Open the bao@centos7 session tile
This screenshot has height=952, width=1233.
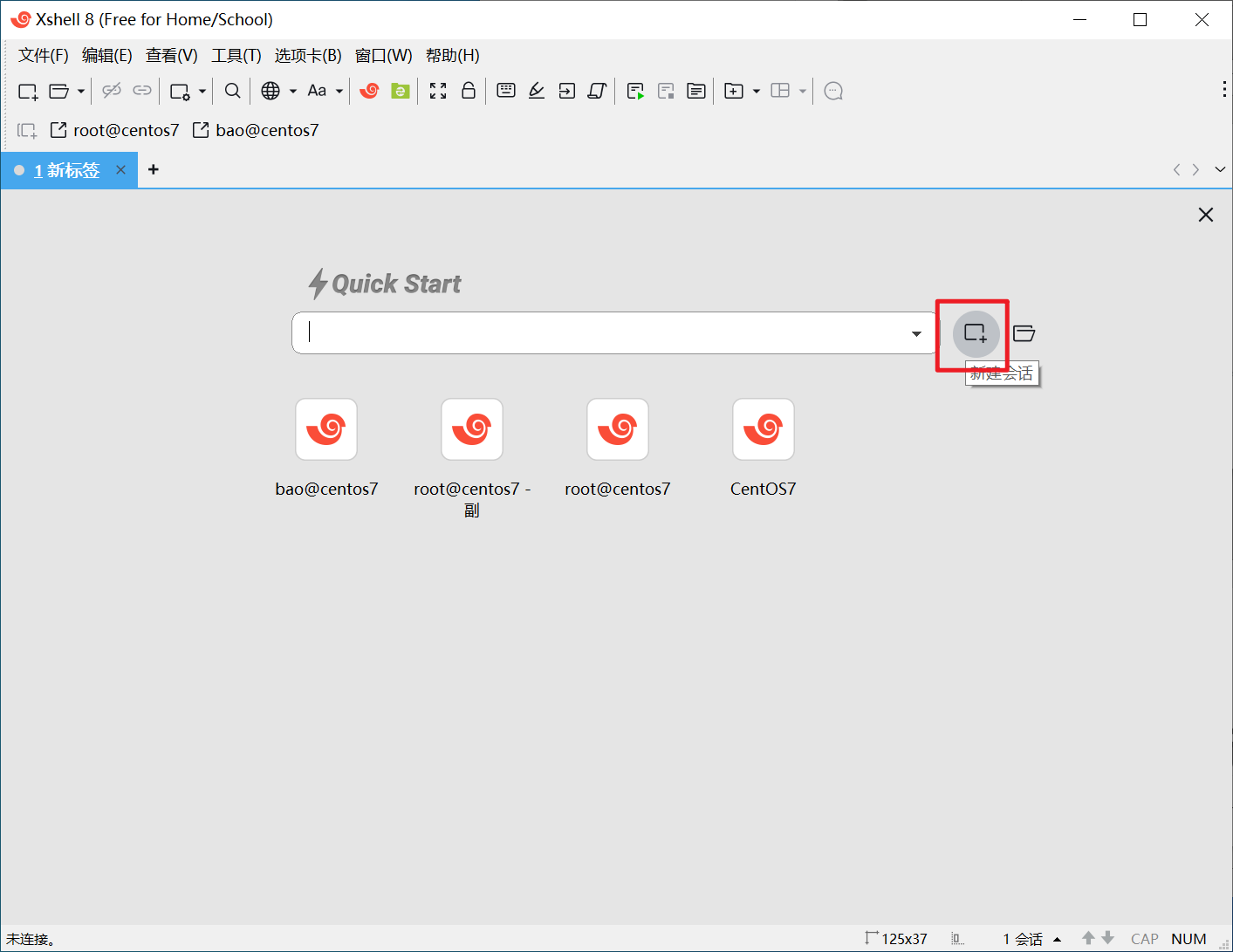326,429
